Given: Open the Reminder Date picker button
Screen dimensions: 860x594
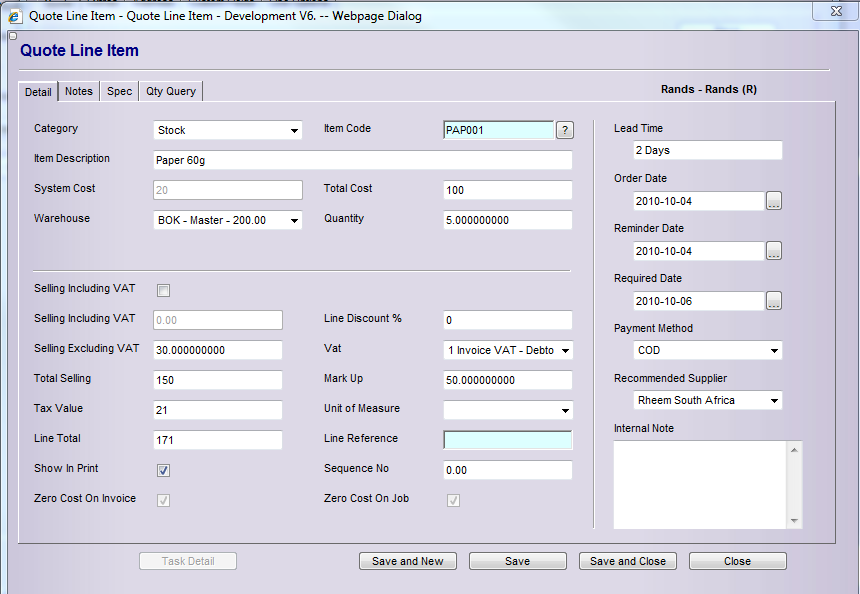Looking at the screenshot, I should 774,251.
